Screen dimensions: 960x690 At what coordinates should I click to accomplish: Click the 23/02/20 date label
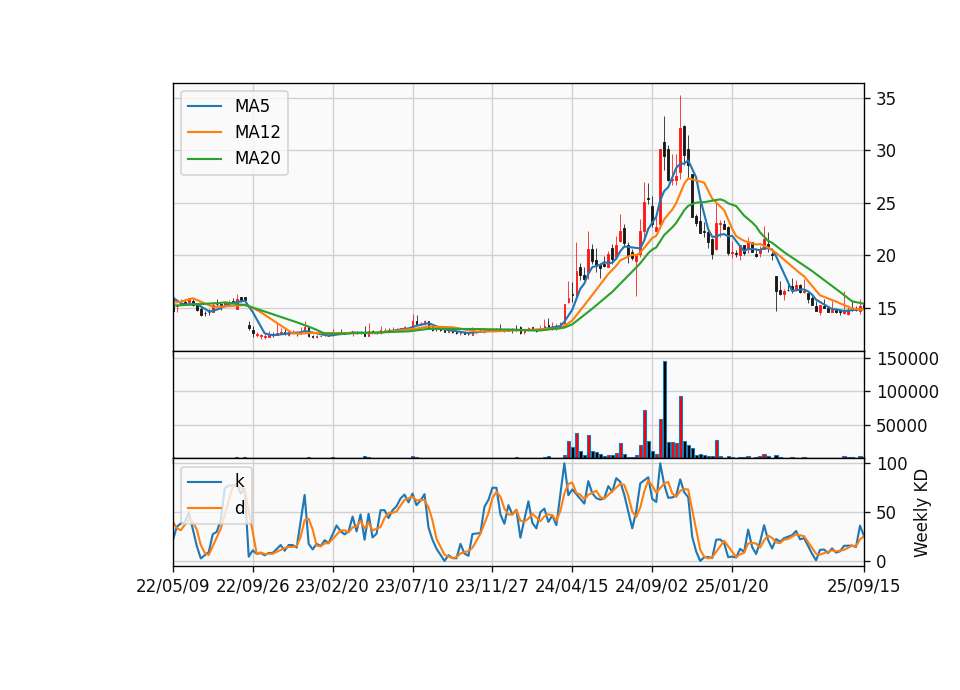332,586
